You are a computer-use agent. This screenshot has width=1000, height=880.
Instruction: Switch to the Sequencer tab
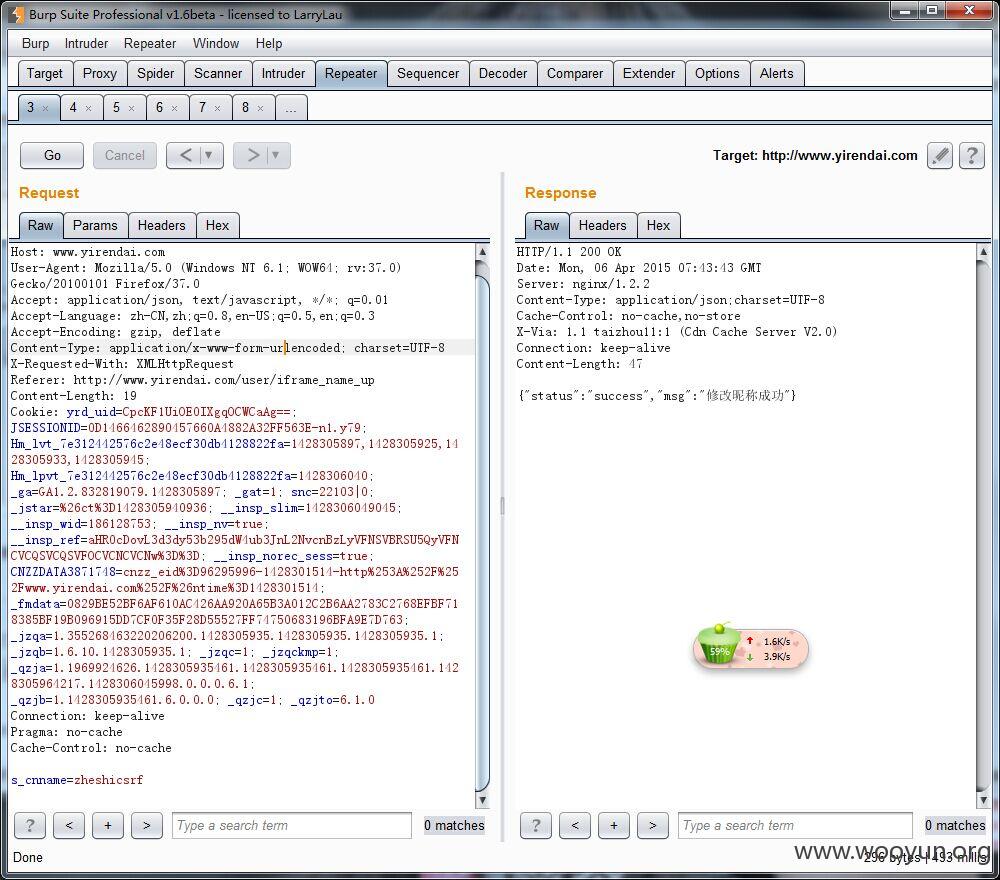coord(428,73)
